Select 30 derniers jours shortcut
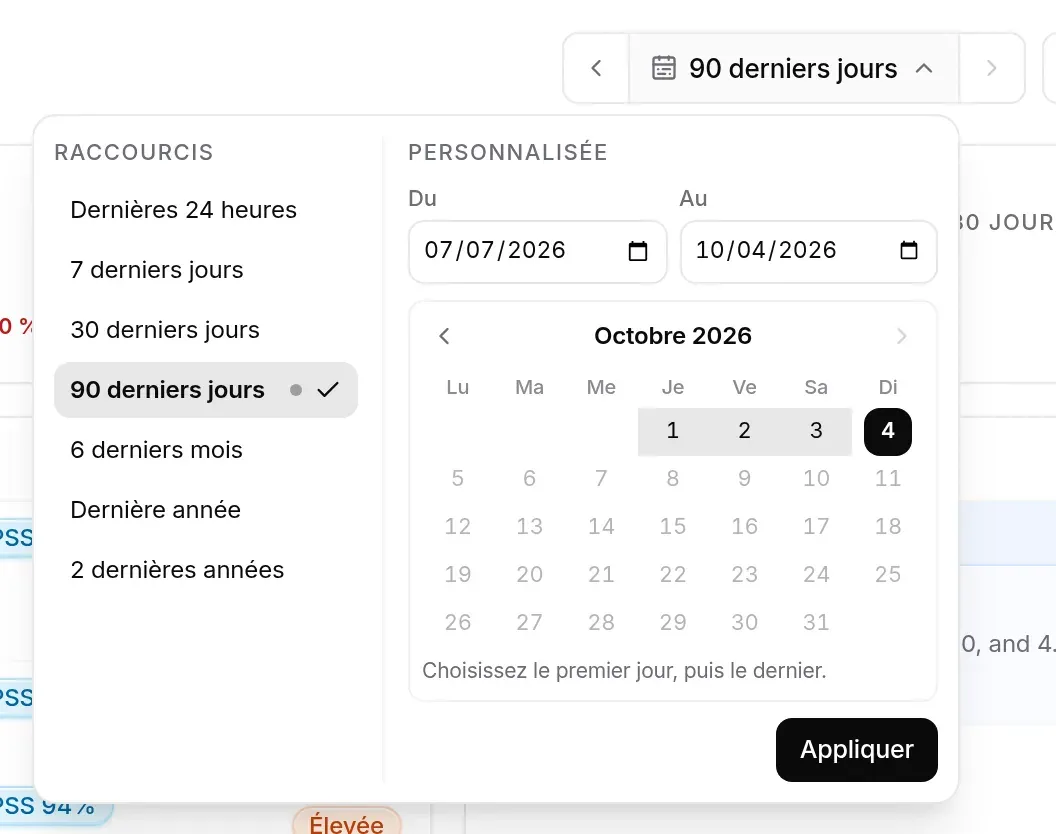 coord(205,330)
